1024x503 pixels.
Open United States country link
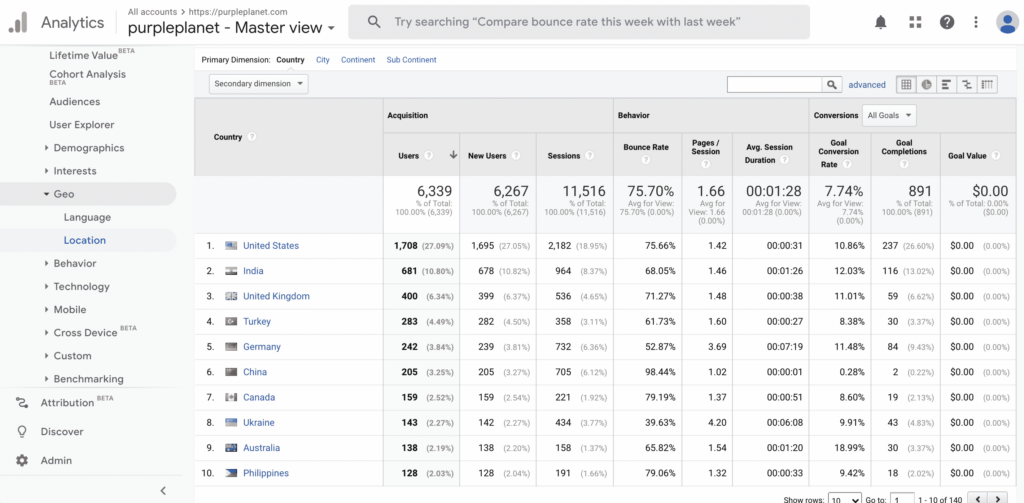[x=270, y=246]
